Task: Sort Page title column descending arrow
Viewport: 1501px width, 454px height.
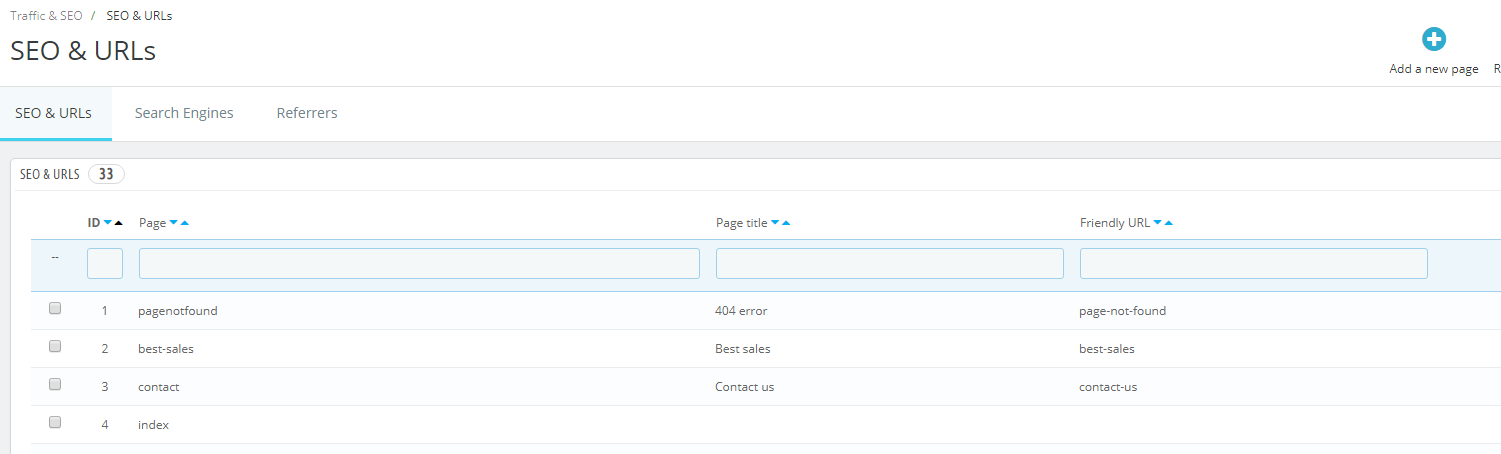Action: [x=775, y=223]
